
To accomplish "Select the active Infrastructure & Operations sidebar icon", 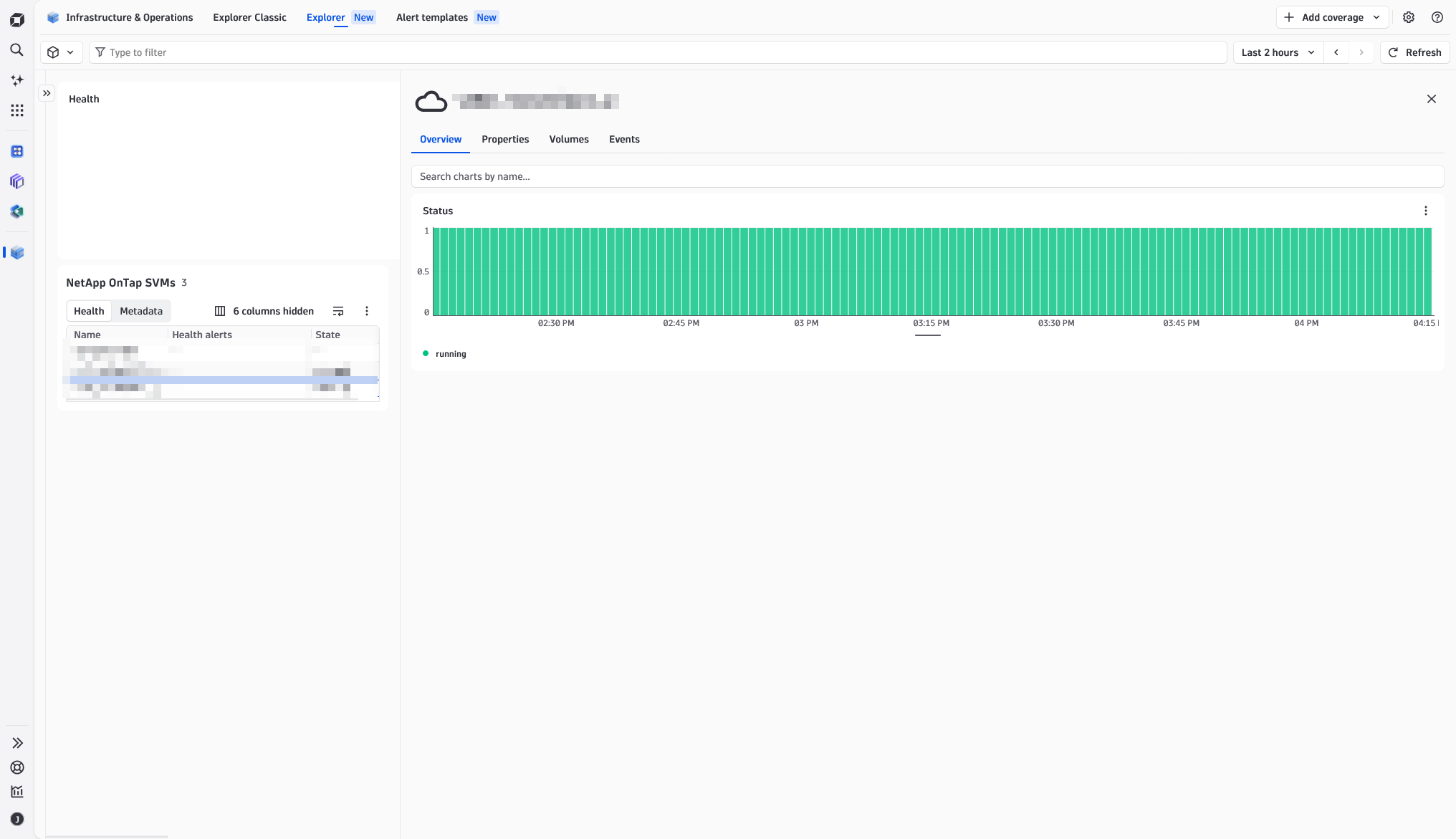I will click(17, 252).
